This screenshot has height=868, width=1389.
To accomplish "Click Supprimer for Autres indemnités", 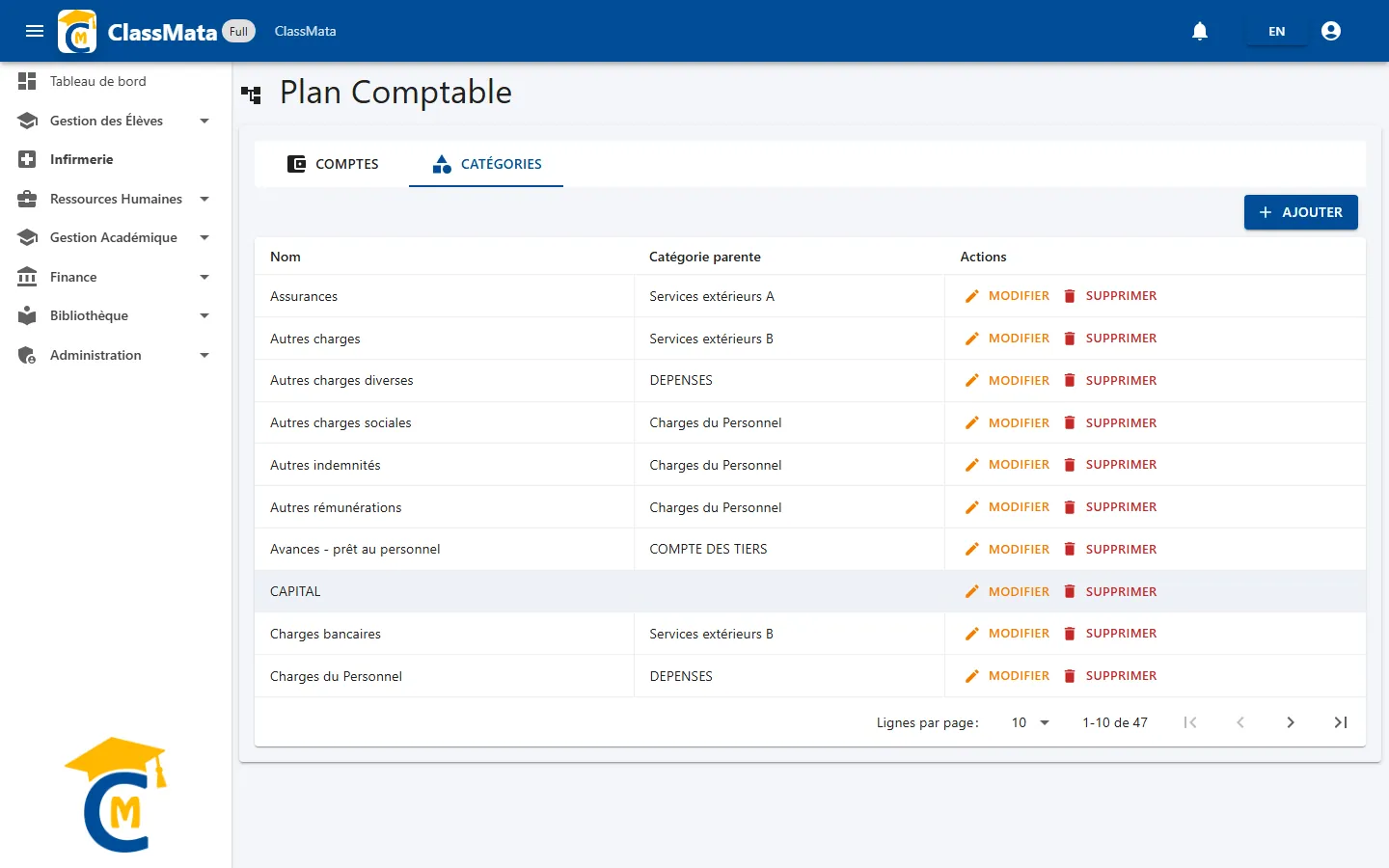I will tap(1109, 465).
